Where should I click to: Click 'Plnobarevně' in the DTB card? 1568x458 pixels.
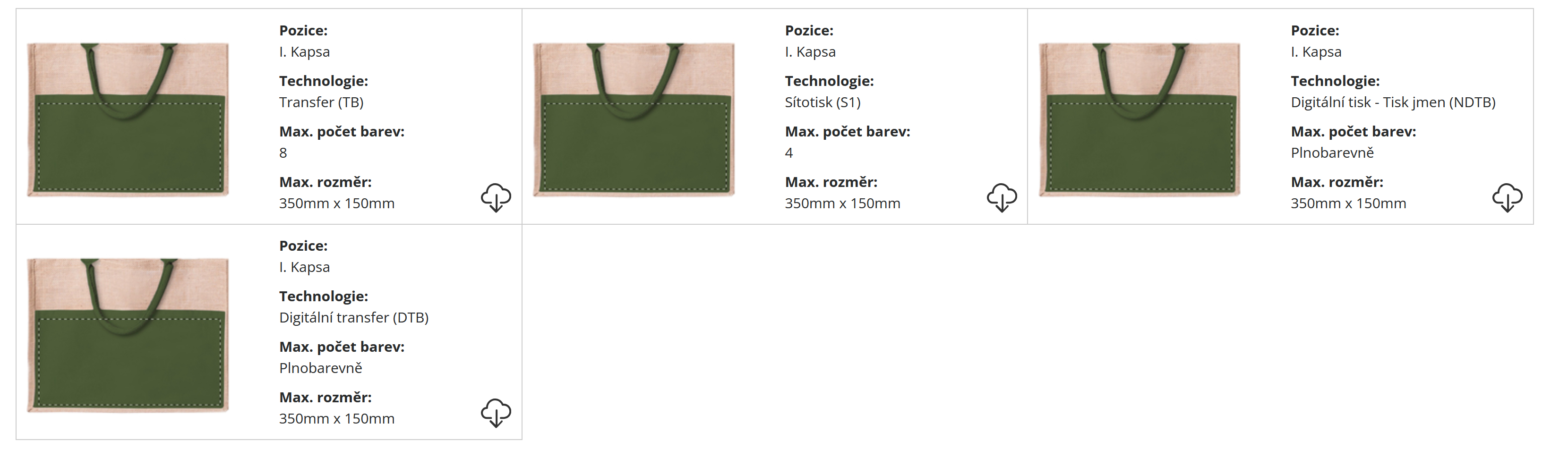(320, 368)
